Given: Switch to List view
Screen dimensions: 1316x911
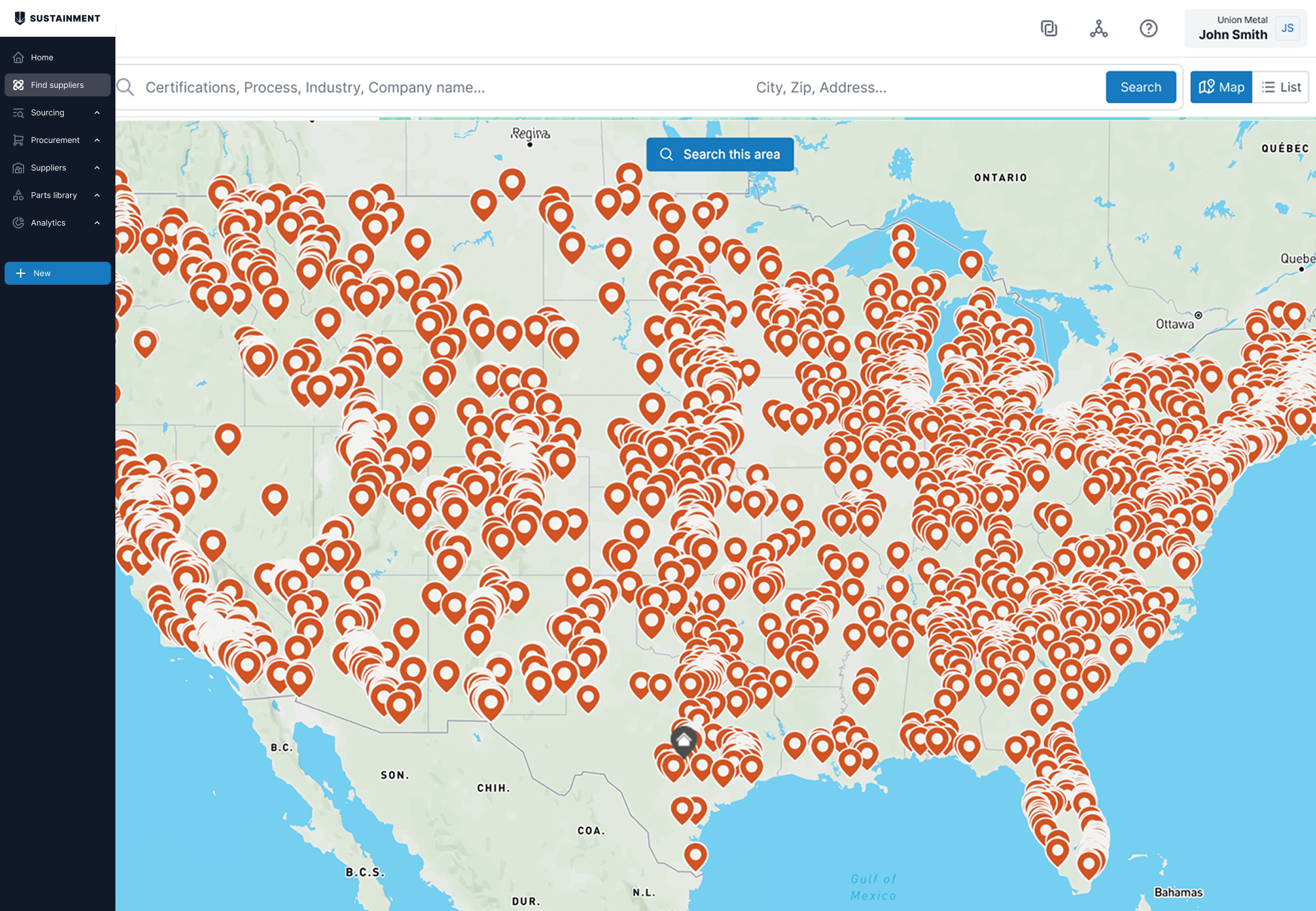Looking at the screenshot, I should click(x=1282, y=87).
